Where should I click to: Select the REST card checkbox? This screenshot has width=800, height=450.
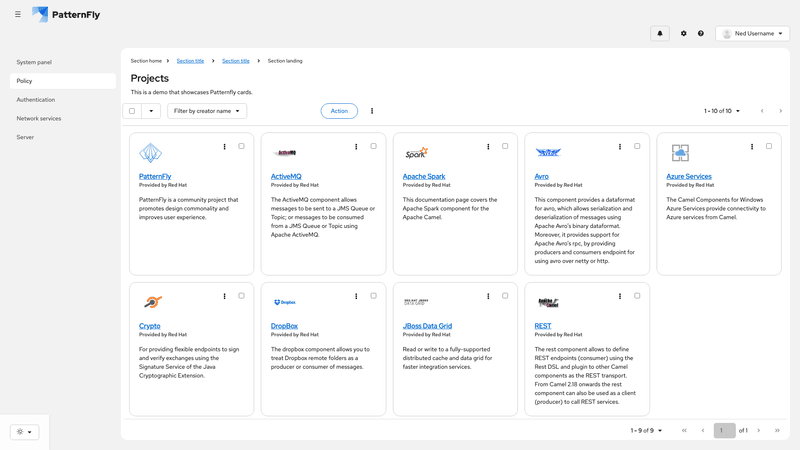pos(637,295)
